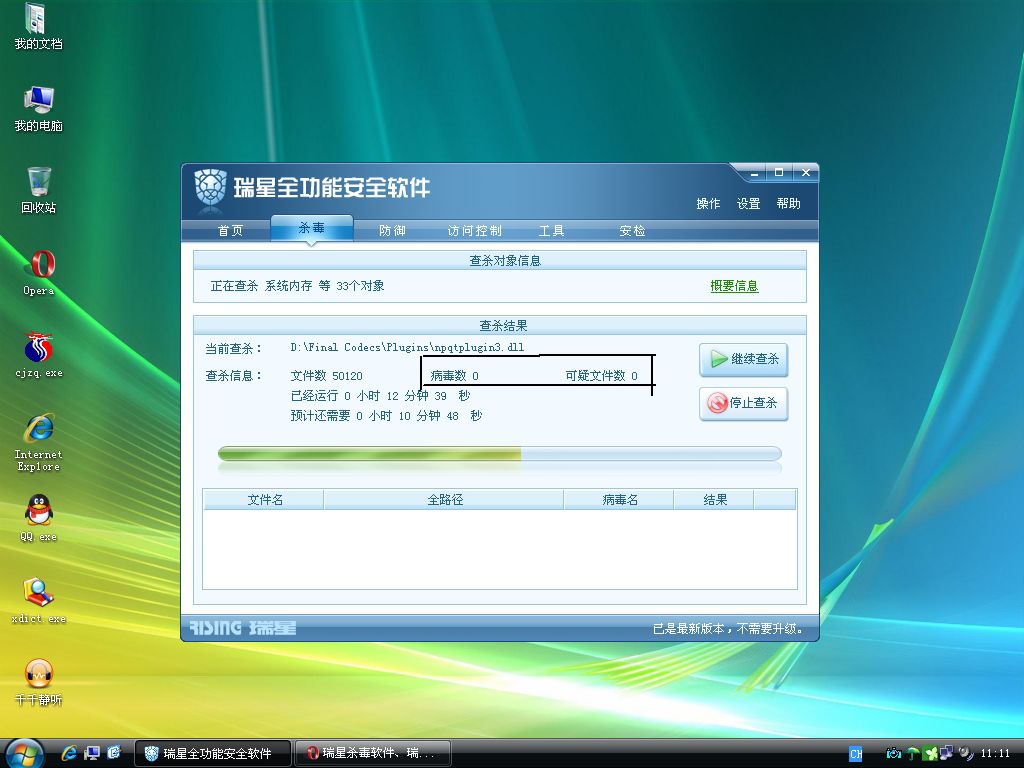The width and height of the screenshot is (1024, 768).
Task: Click the taskbar clock showing 11:11
Action: coord(995,754)
